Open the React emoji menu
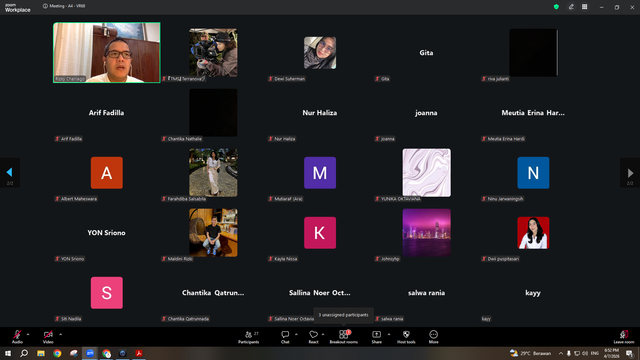 coord(313,337)
